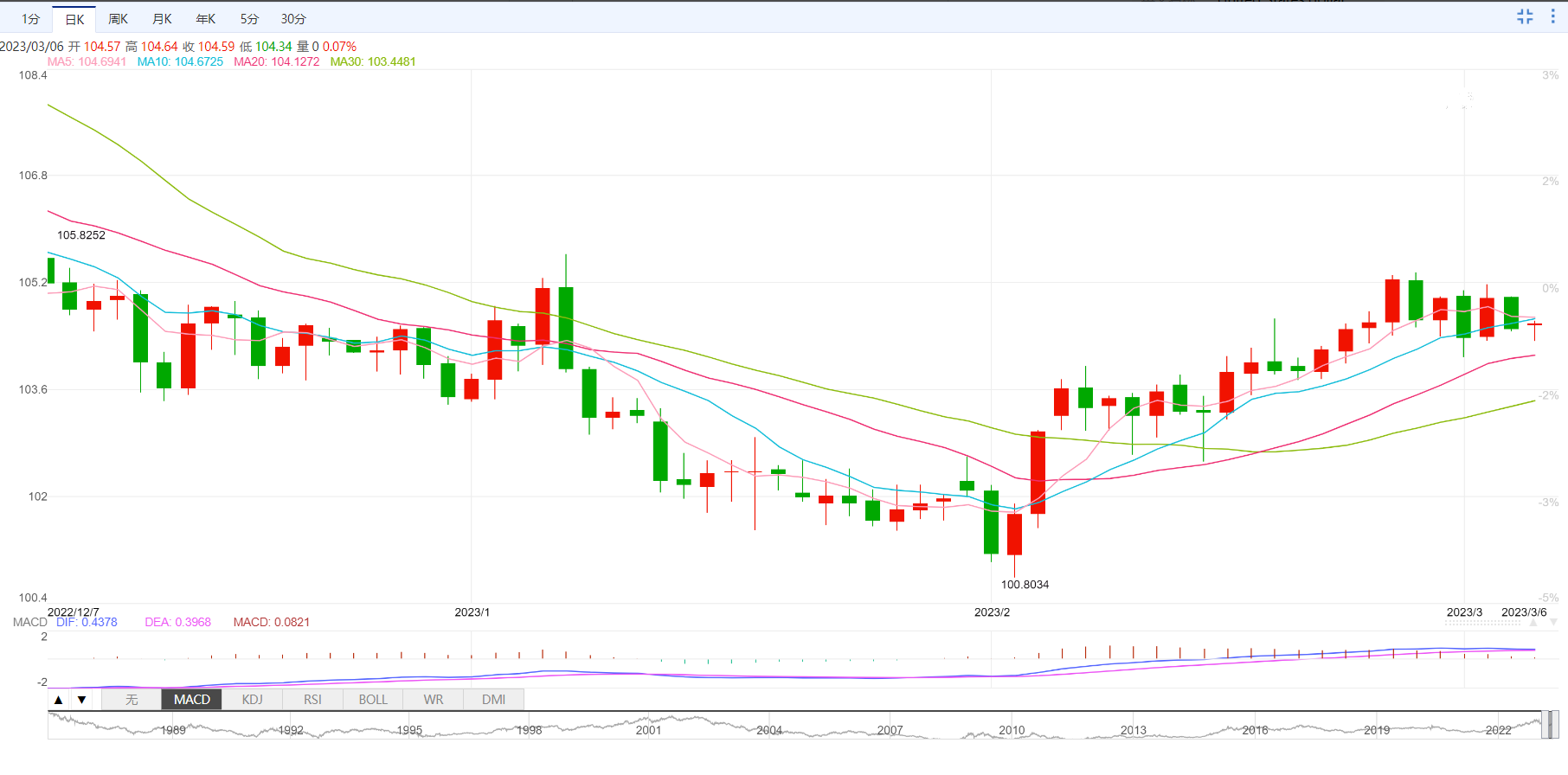The image size is (1568, 775).
Task: Click the 2023/1 date axis label
Action: 472,612
